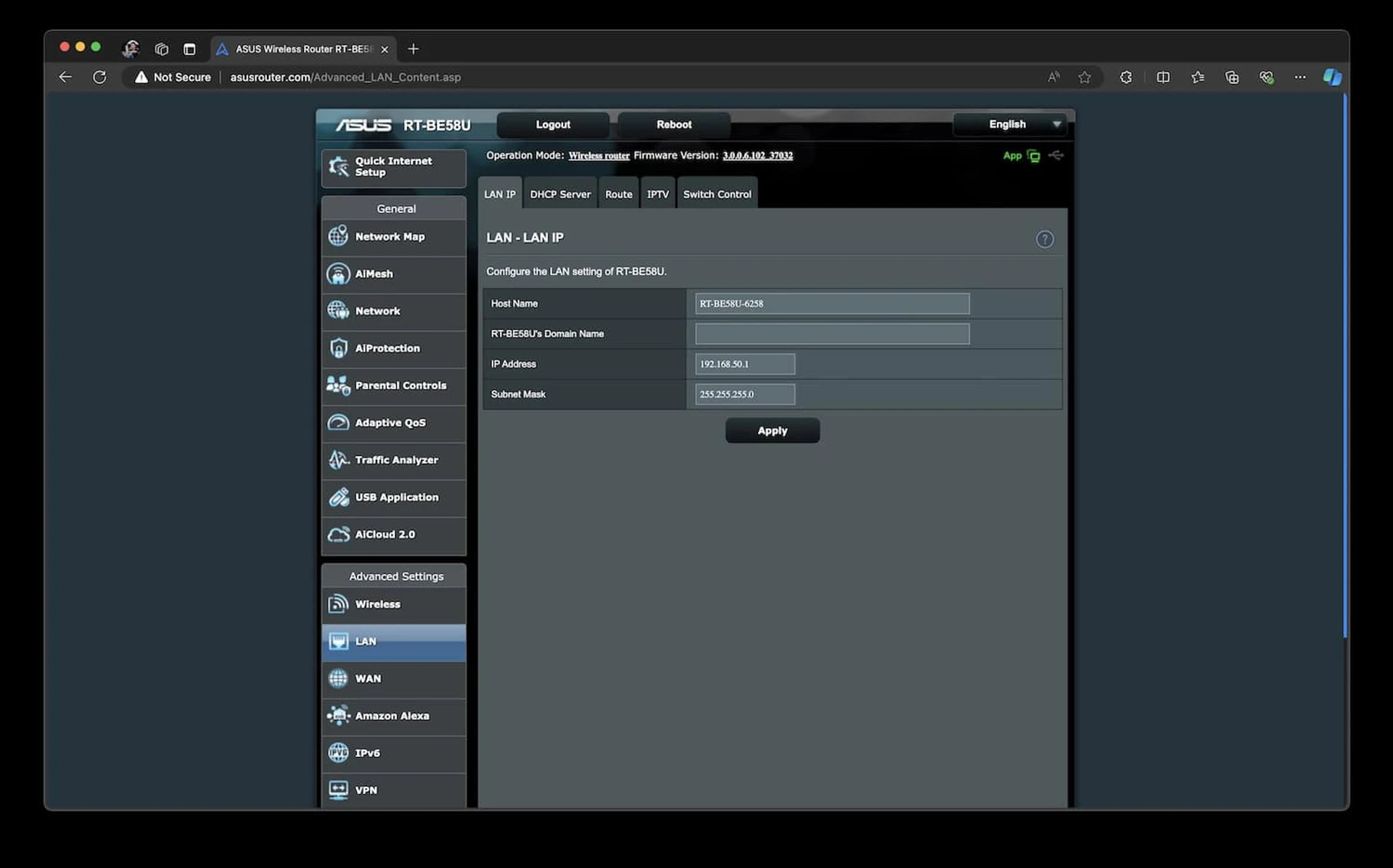Open WAN globe icon

(338, 679)
